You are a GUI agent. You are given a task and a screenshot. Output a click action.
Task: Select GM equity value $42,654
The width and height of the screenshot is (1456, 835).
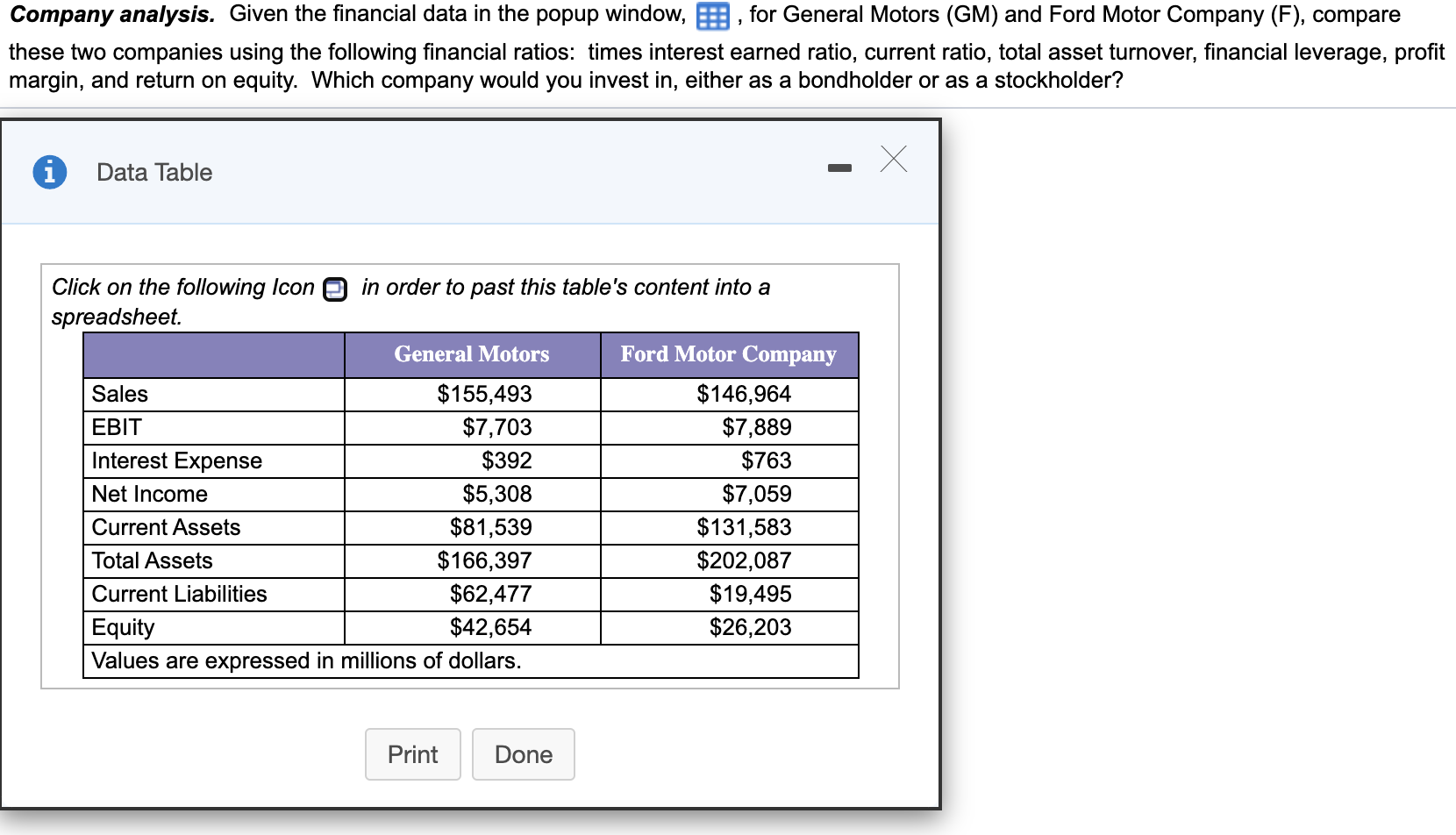[x=491, y=627]
